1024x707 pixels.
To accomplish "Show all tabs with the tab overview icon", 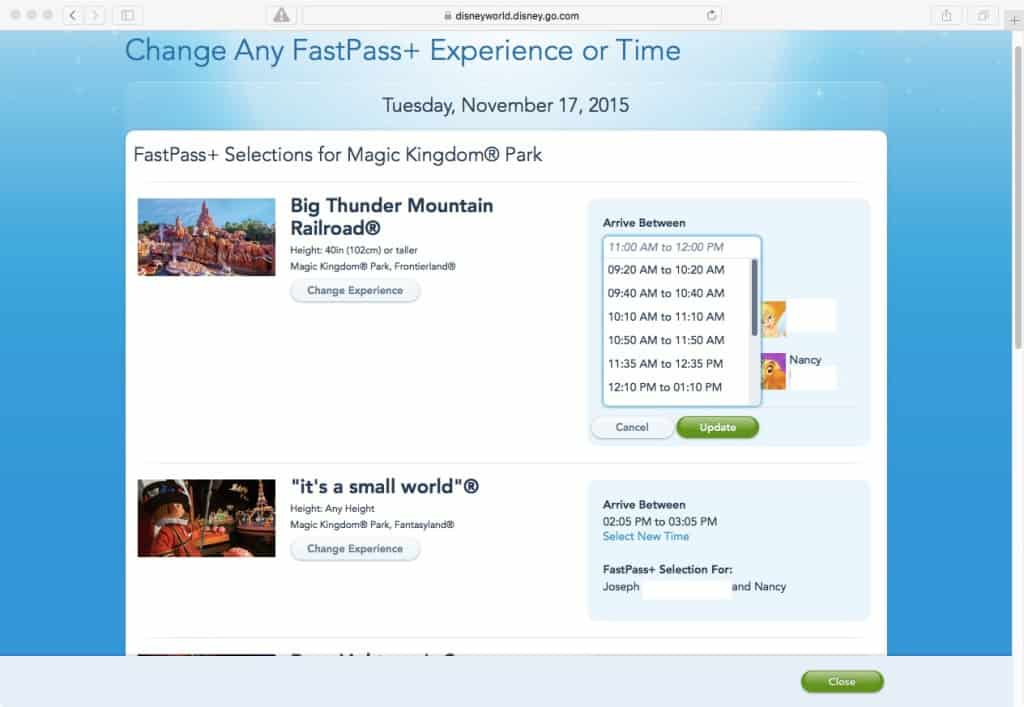I will [983, 16].
